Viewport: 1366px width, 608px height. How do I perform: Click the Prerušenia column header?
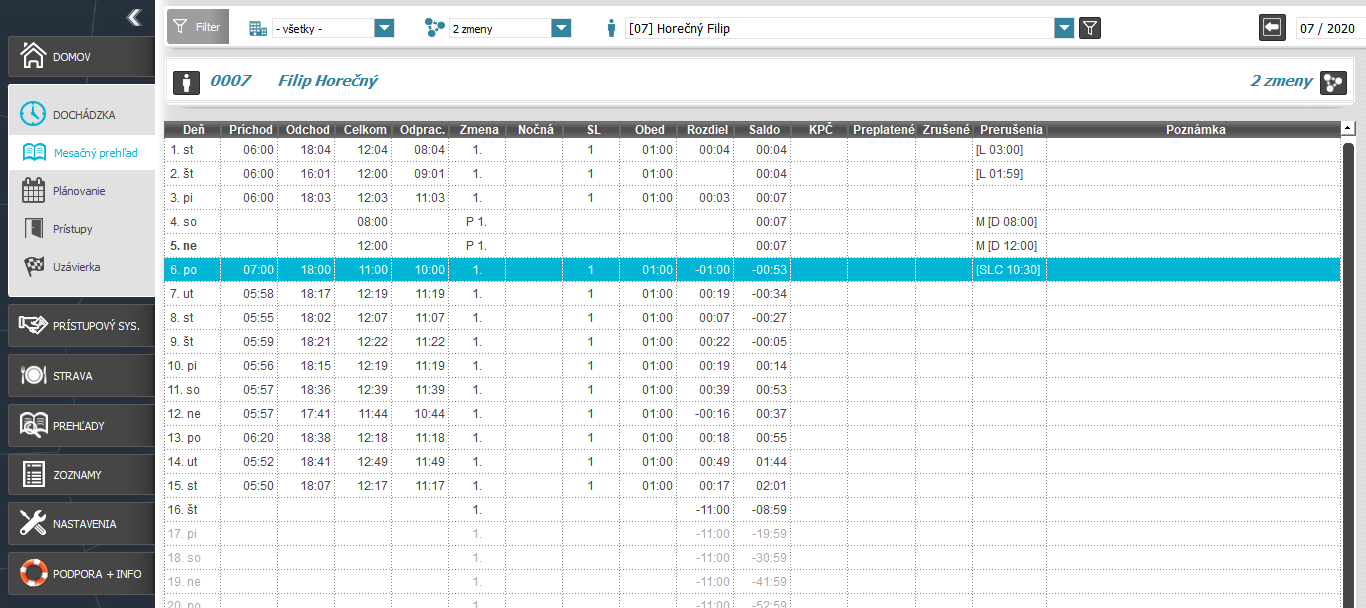point(1010,130)
